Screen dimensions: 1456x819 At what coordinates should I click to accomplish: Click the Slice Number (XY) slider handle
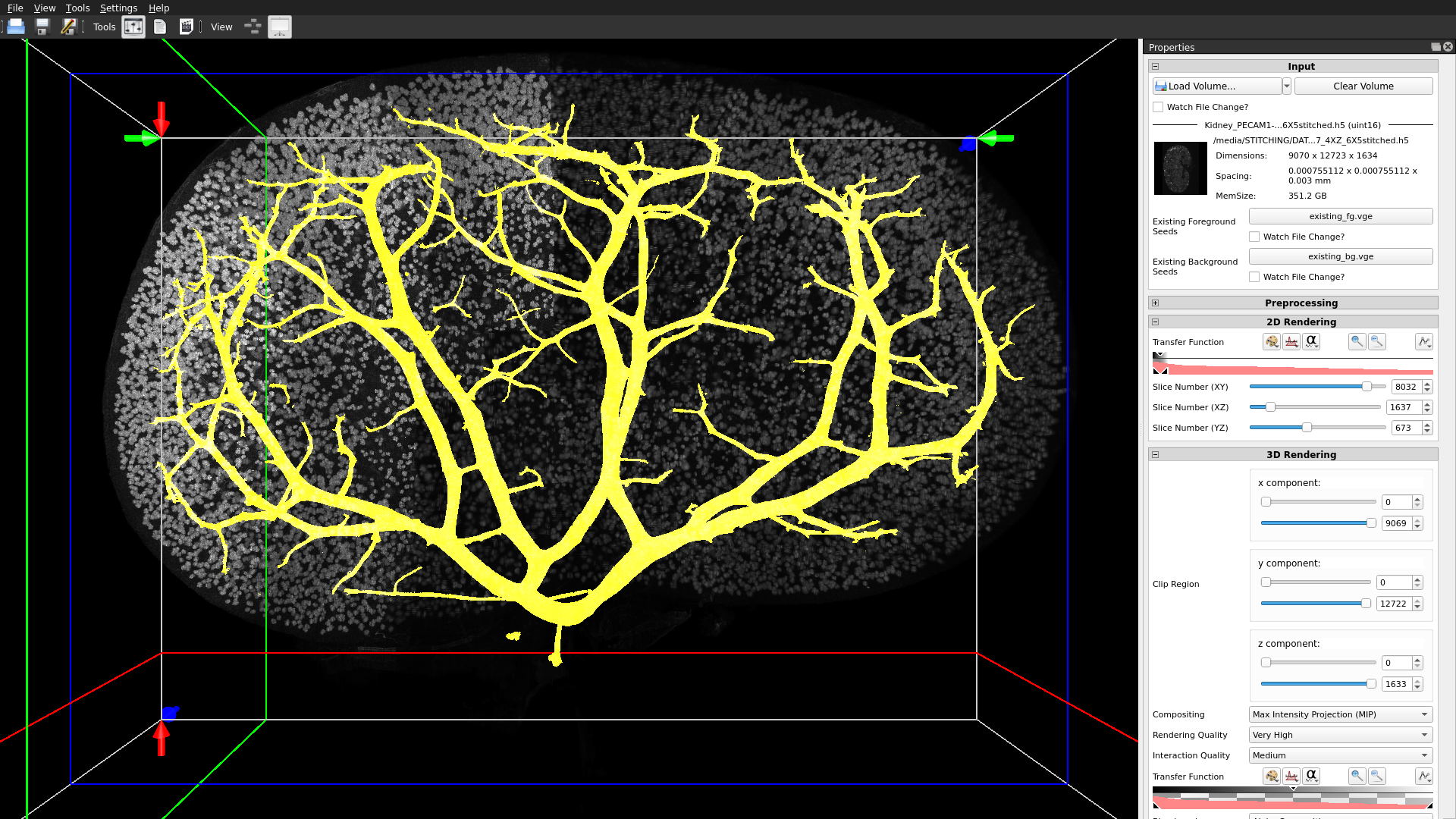point(1367,387)
